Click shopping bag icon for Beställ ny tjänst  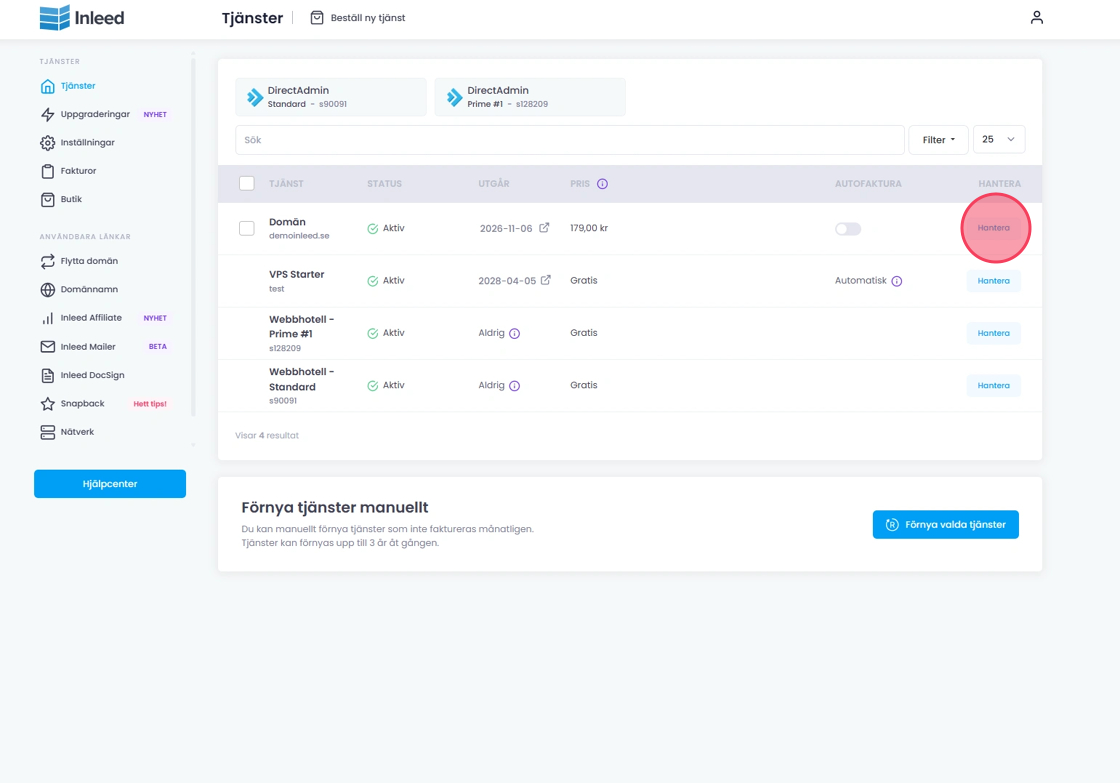click(x=317, y=18)
